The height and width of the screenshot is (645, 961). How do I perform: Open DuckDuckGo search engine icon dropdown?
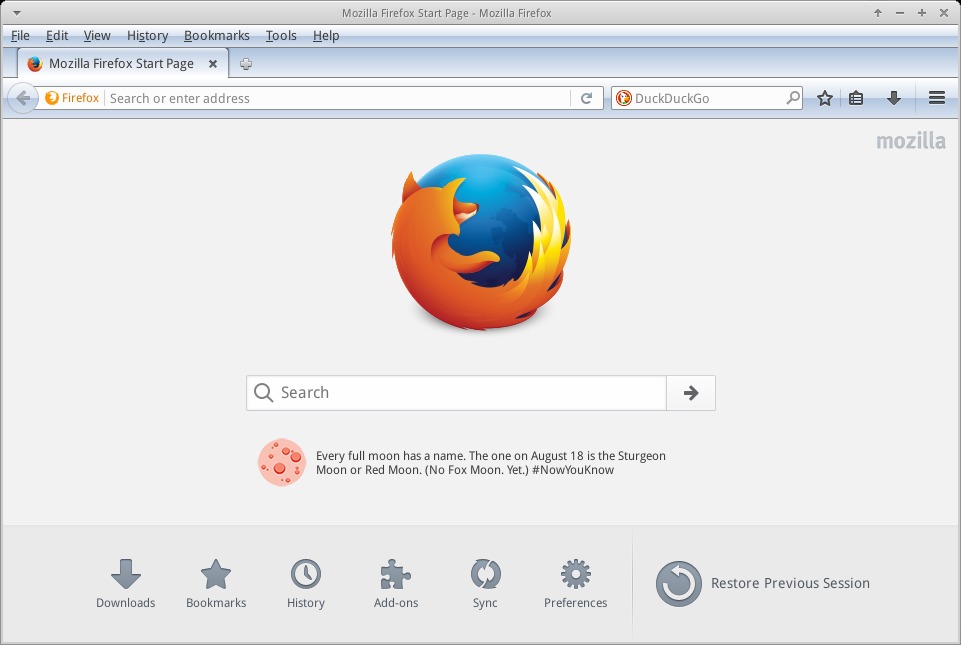623,98
